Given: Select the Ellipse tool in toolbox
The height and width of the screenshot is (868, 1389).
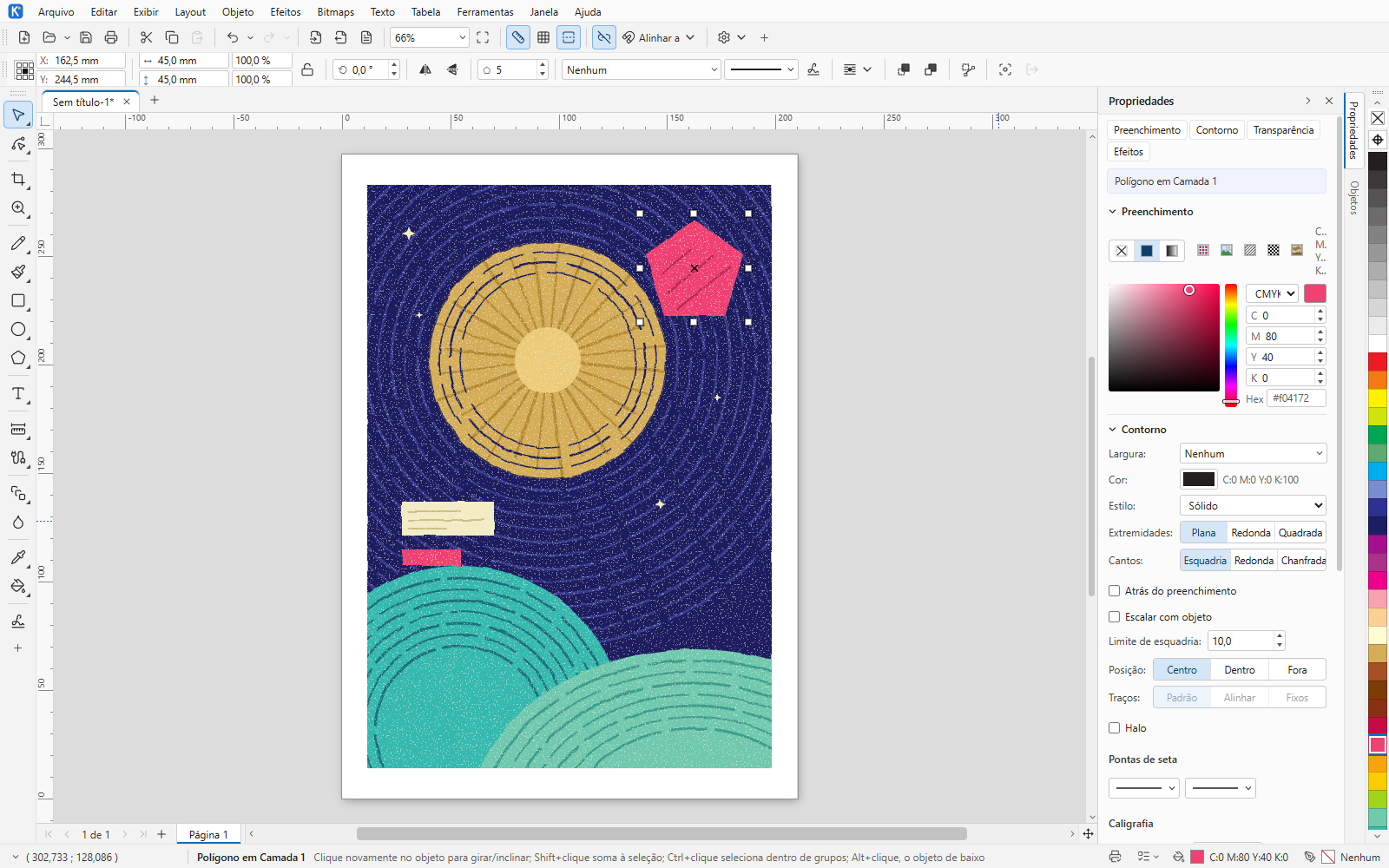Looking at the screenshot, I should [x=18, y=330].
